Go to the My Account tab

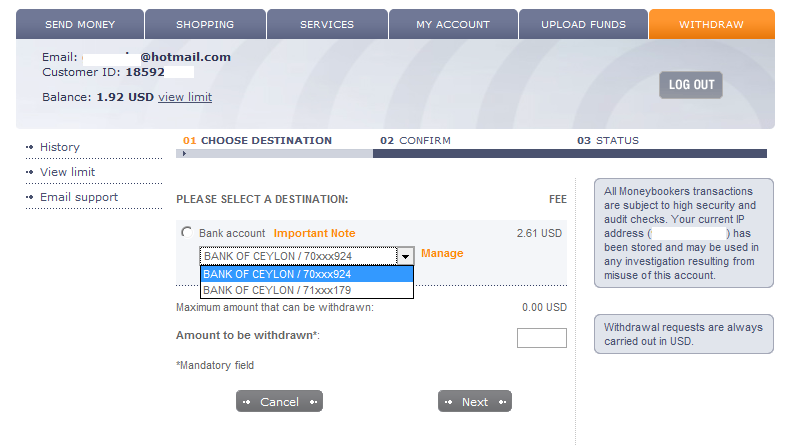coord(453,24)
